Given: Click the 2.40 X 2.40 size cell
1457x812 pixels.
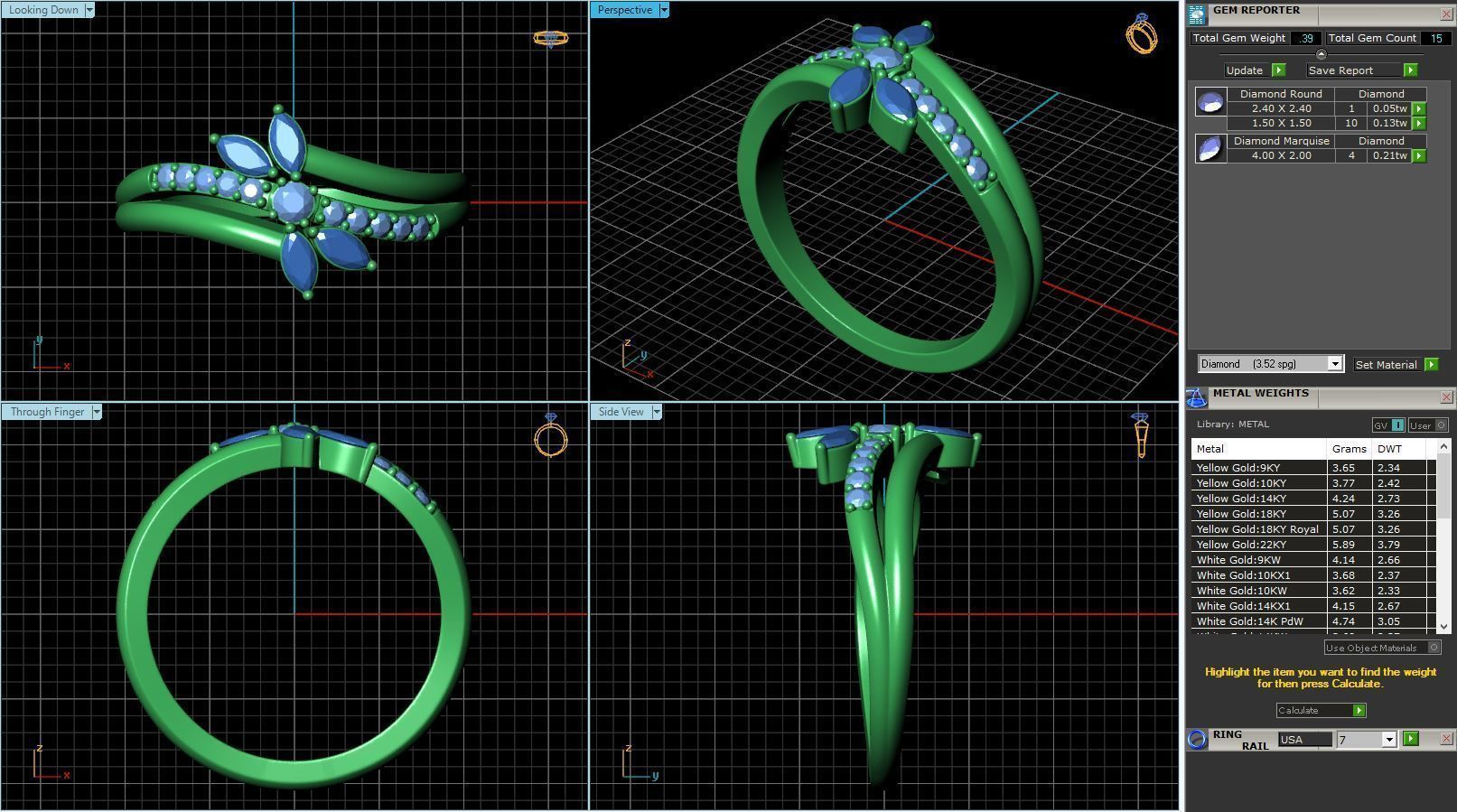Looking at the screenshot, I should pos(1281,108).
